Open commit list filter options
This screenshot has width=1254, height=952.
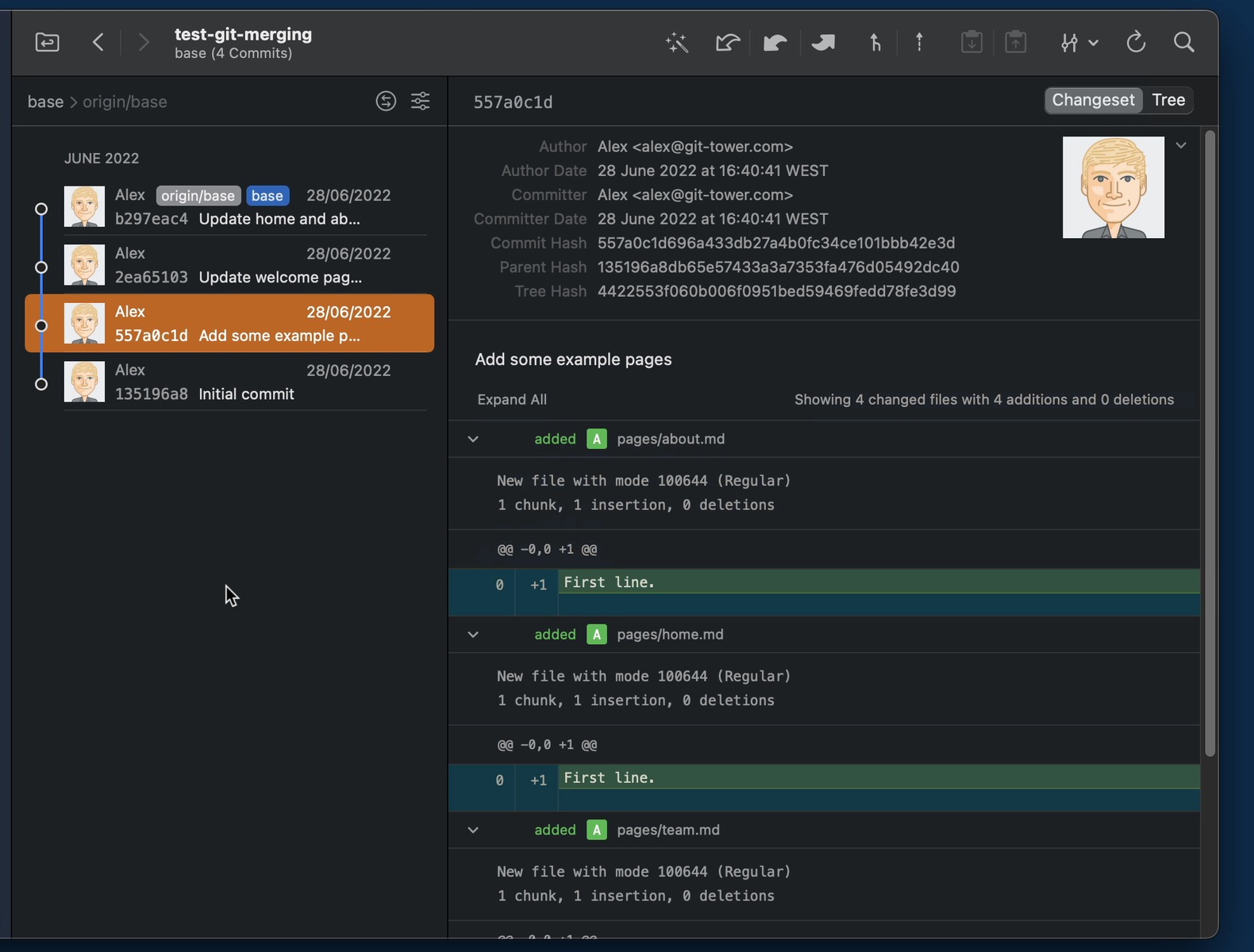pyautogui.click(x=421, y=102)
